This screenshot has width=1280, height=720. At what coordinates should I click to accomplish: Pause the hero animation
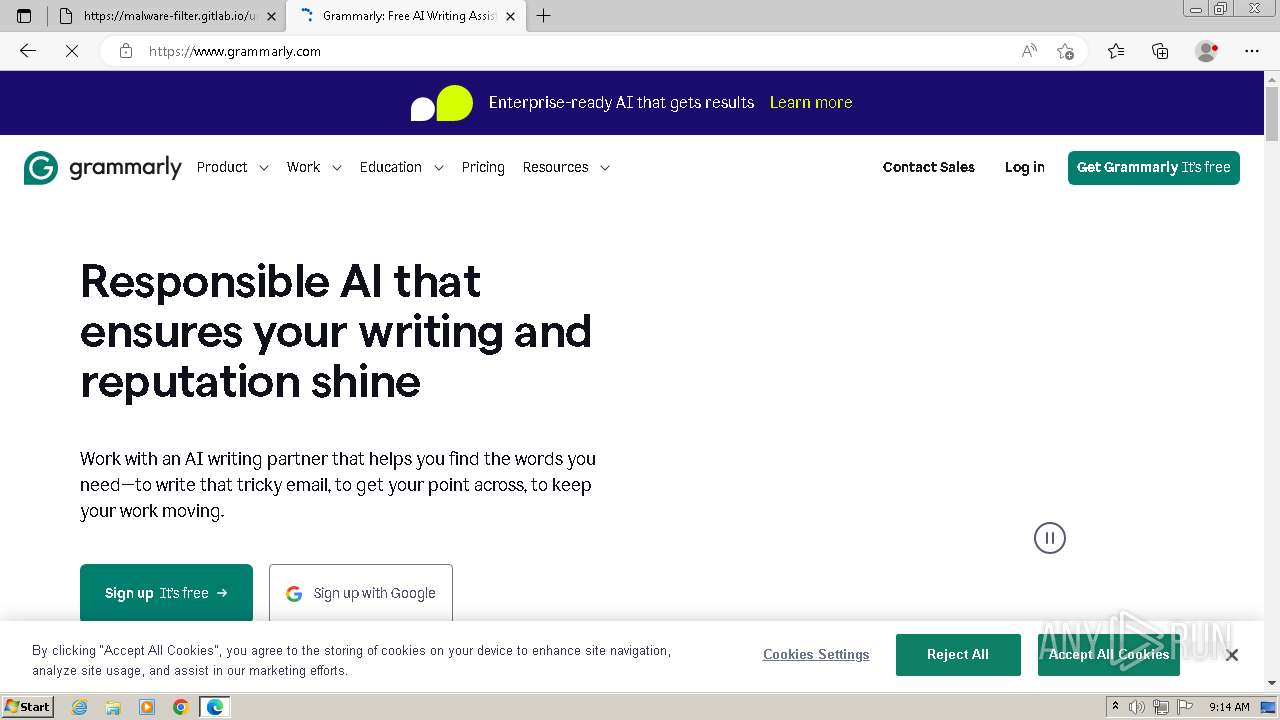(x=1050, y=538)
